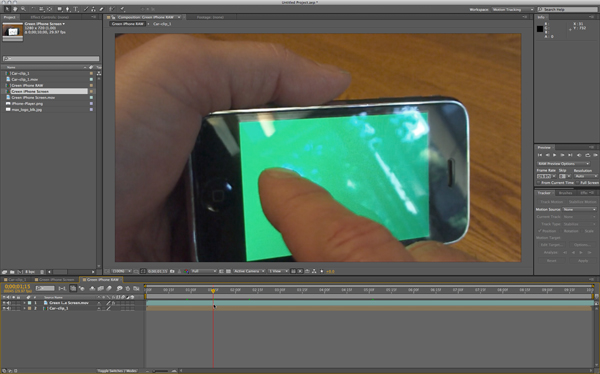
Task: Switch to the Footage (none) tab
Action: click(210, 17)
